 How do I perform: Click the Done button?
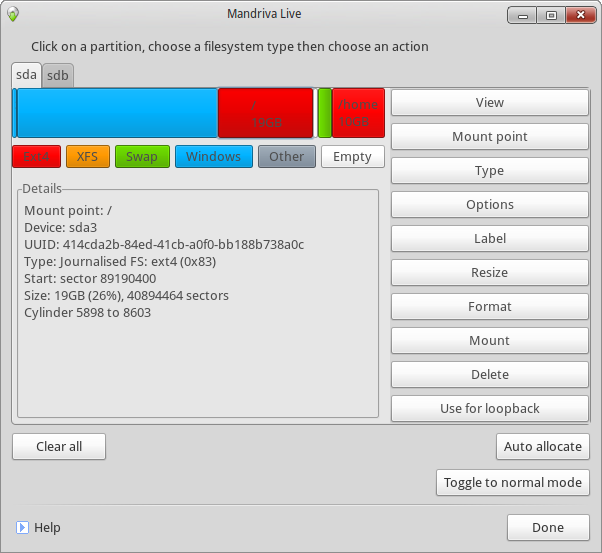(548, 528)
